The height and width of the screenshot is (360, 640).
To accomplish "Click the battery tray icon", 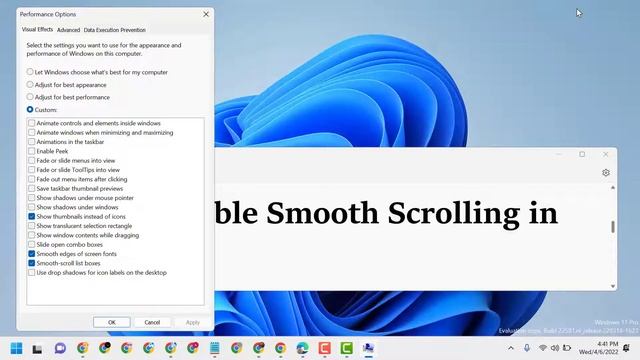I will 567,348.
